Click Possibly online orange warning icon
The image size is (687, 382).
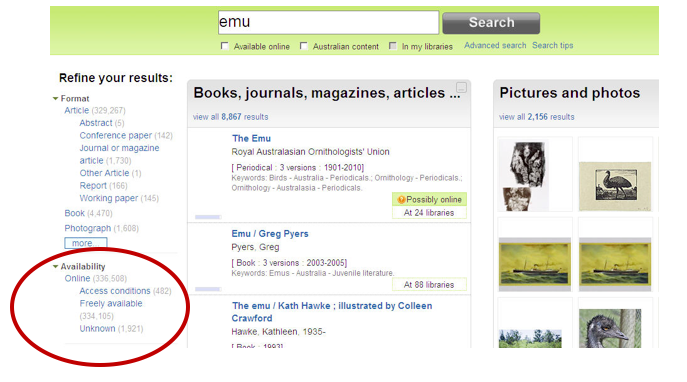(401, 200)
